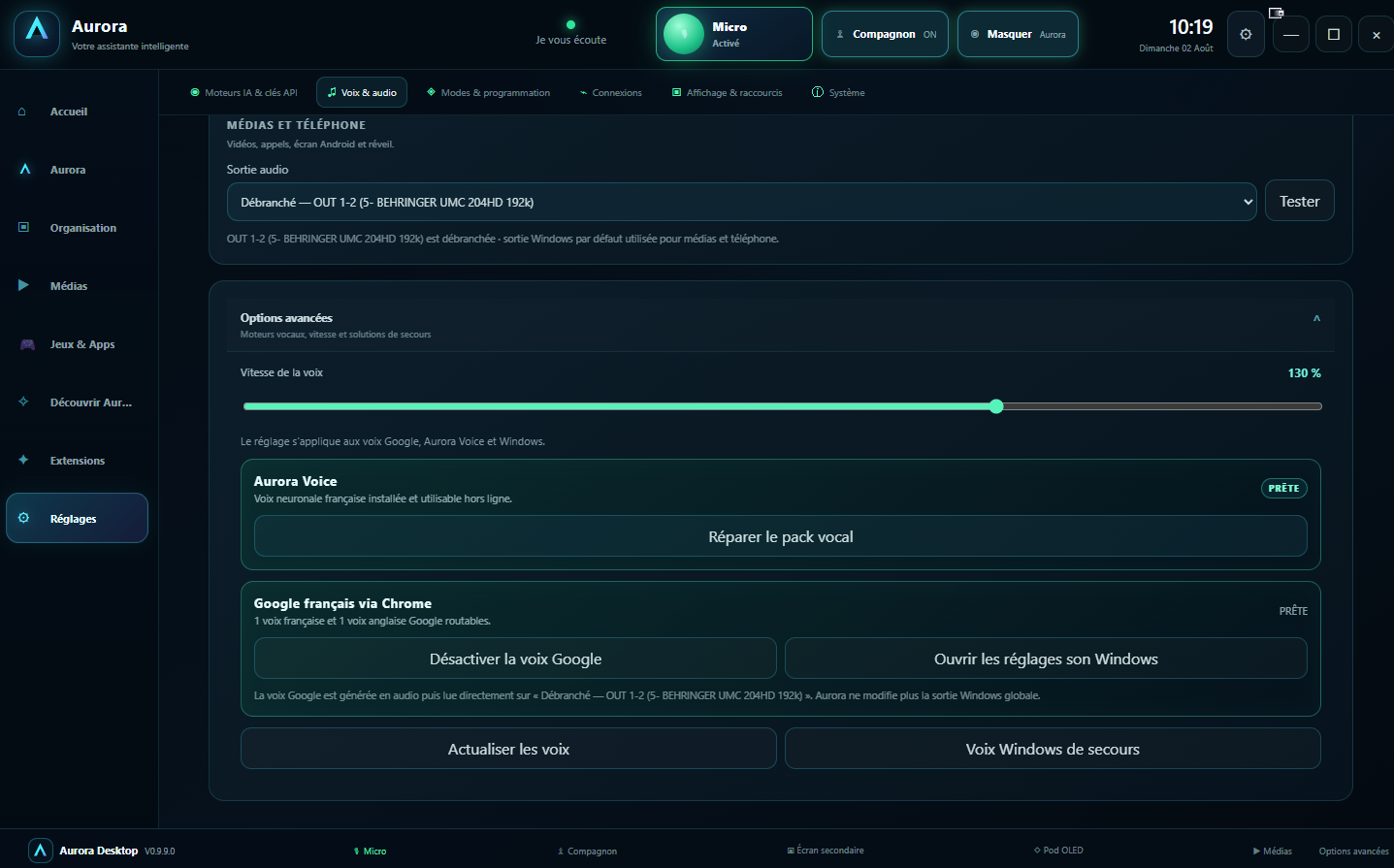Click the PRÊTE status for Google français

[x=1293, y=611]
